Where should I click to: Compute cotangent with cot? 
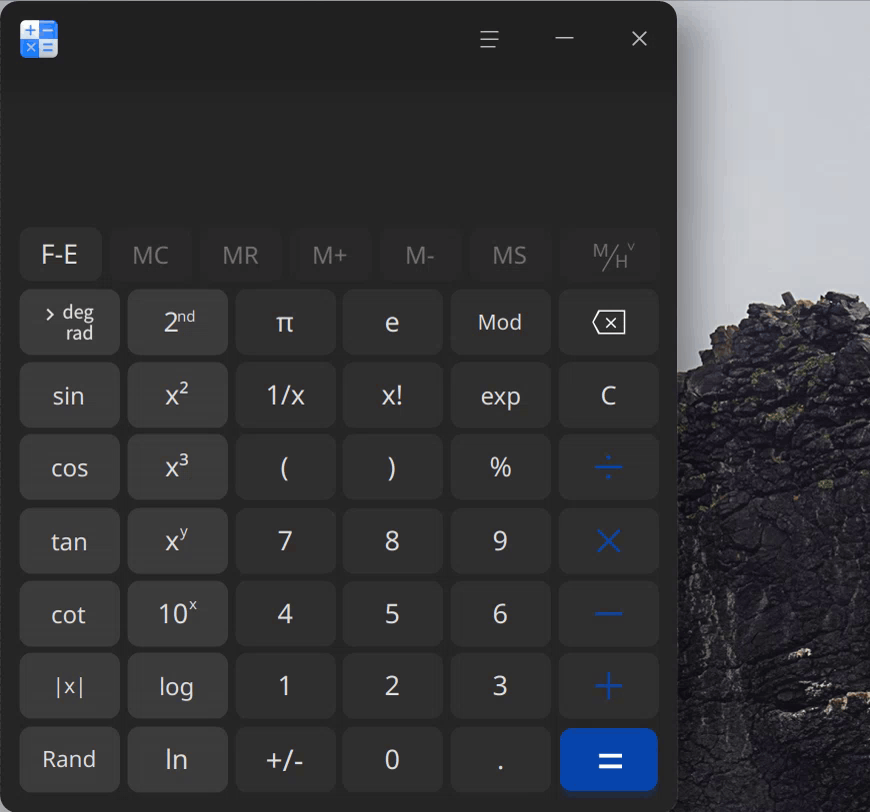(x=69, y=613)
